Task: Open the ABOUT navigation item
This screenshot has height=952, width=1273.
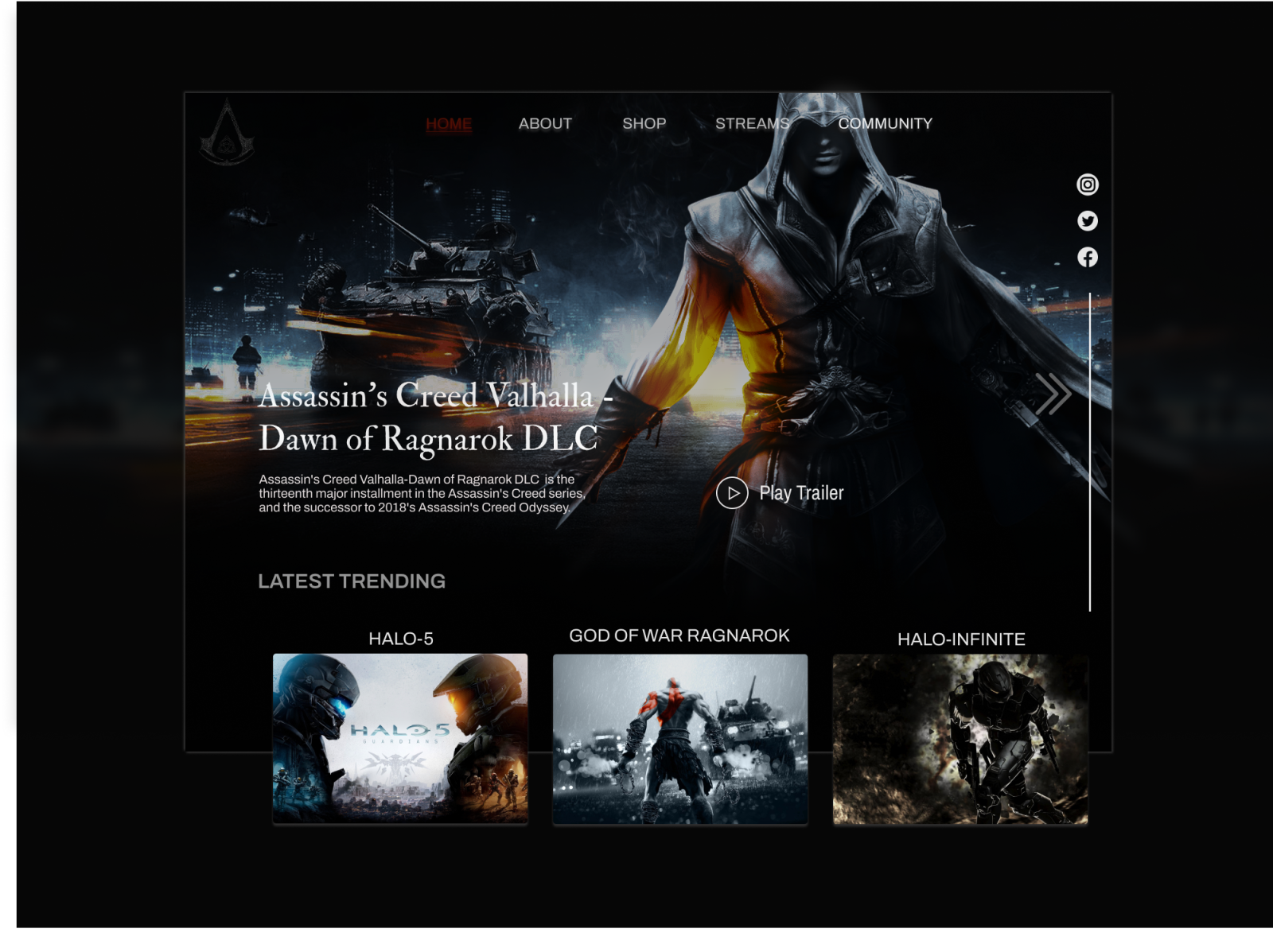Action: tap(544, 123)
